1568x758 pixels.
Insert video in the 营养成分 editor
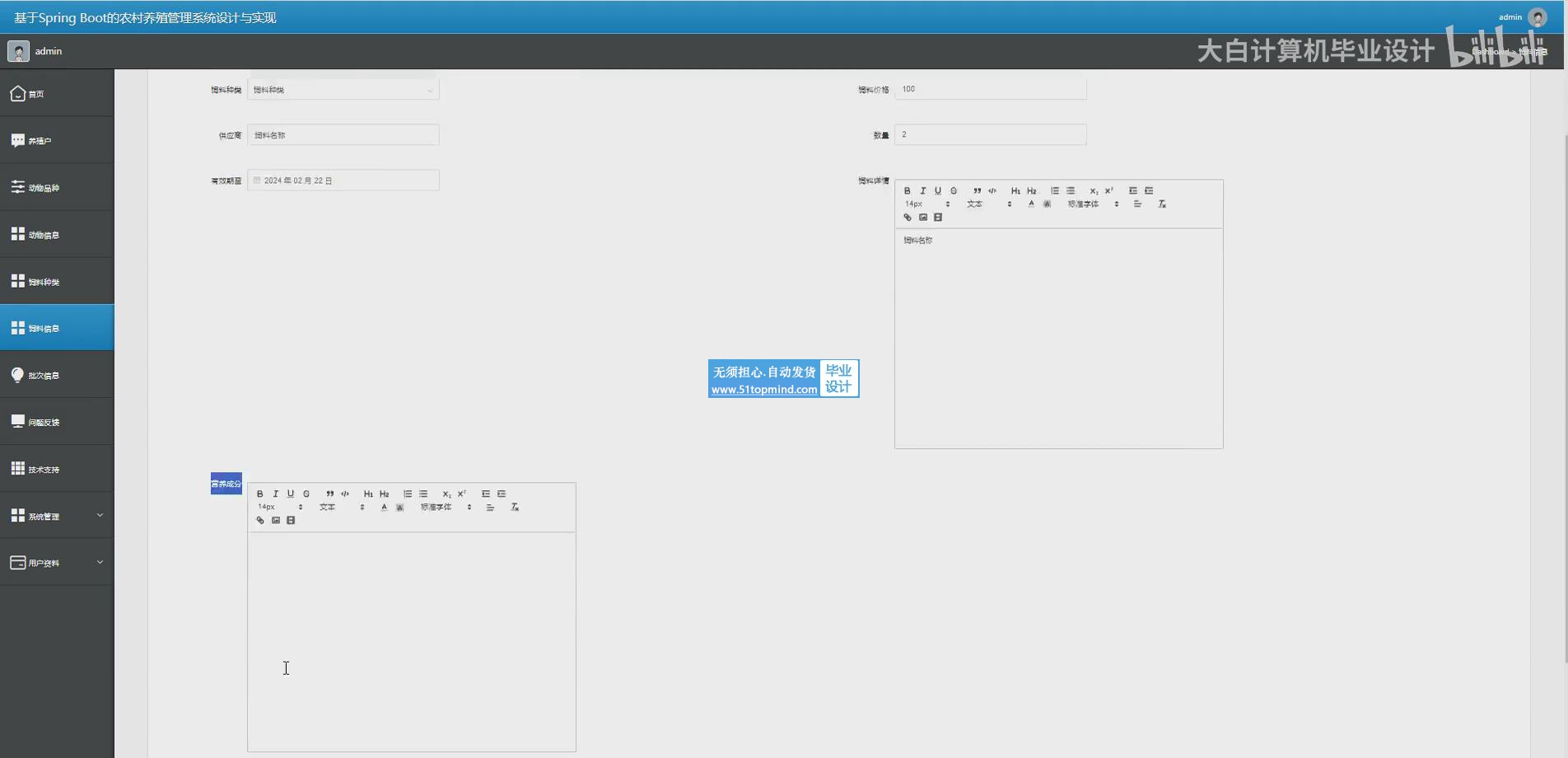click(x=291, y=521)
